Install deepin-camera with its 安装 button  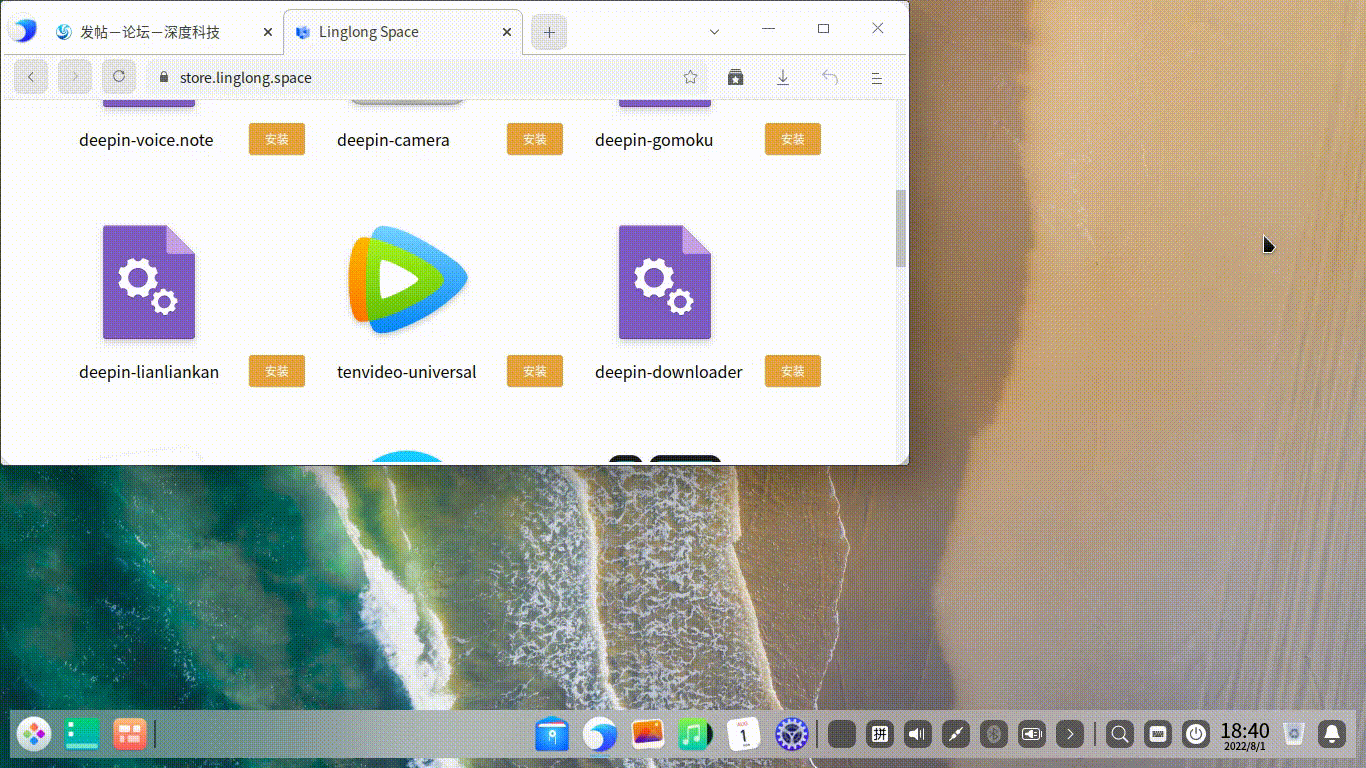coord(535,139)
